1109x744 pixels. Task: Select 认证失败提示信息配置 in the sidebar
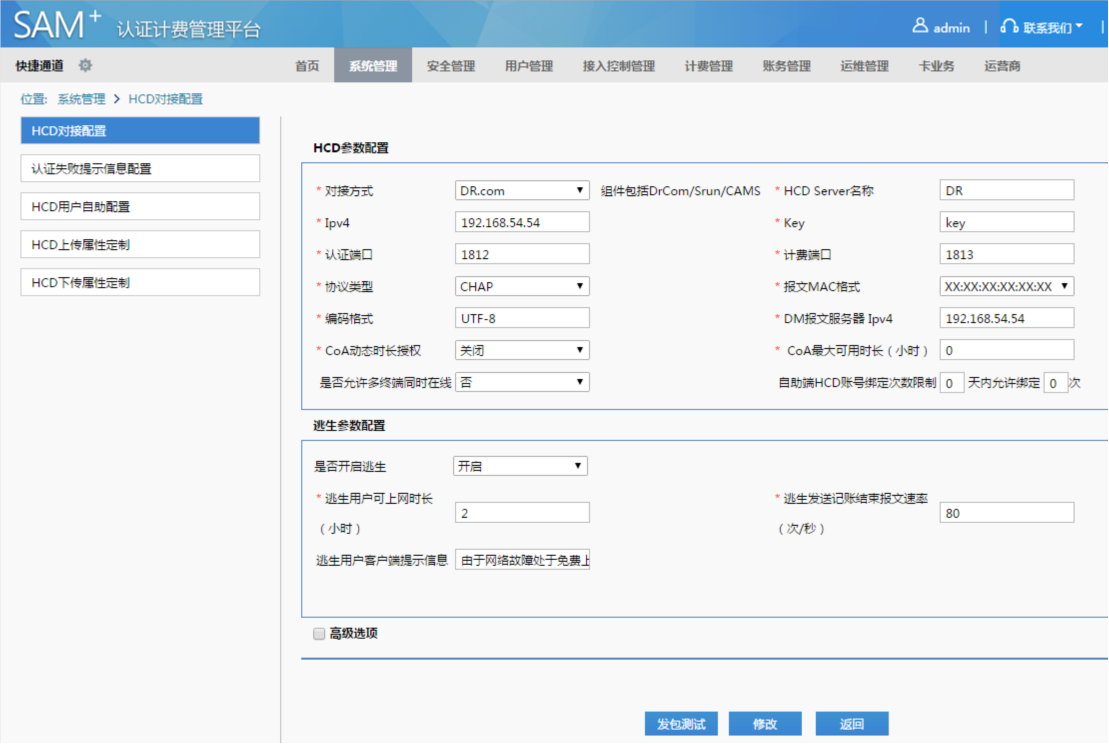click(140, 168)
